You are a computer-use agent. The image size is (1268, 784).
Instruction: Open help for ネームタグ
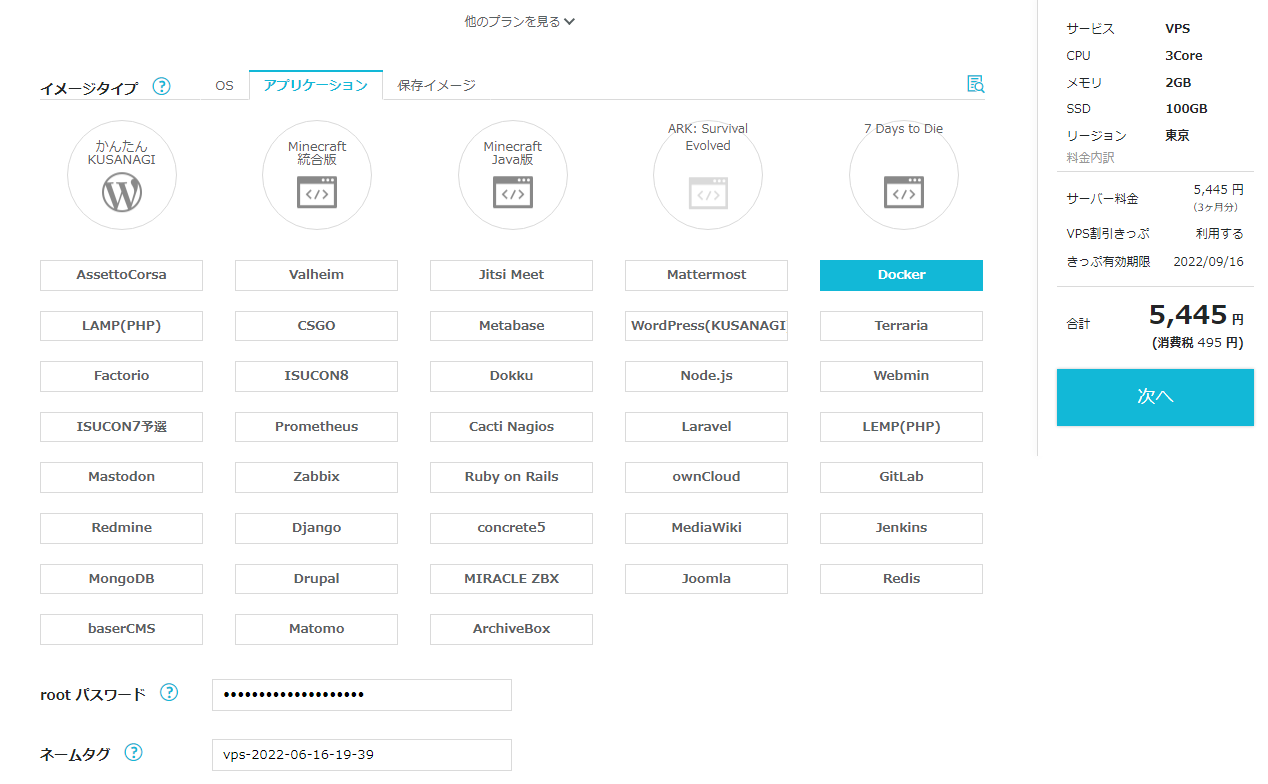click(133, 752)
